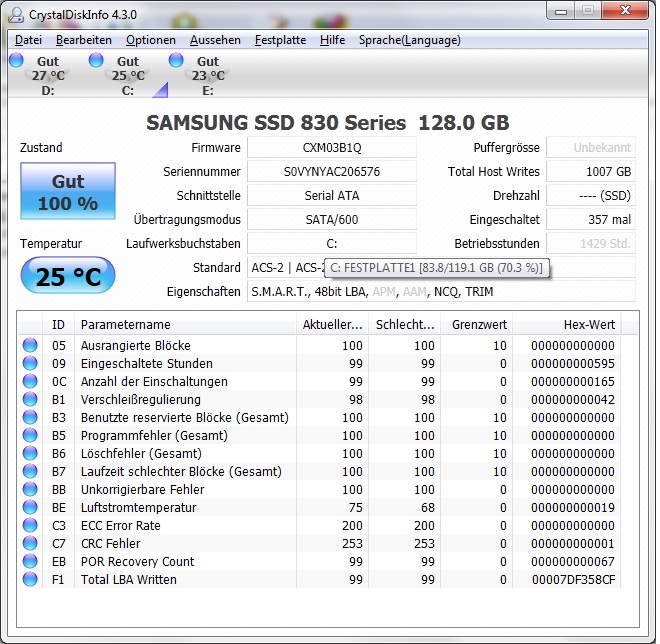The image size is (660, 644).
Task: Minimize the CrystalDiskInfo window
Action: [x=561, y=11]
